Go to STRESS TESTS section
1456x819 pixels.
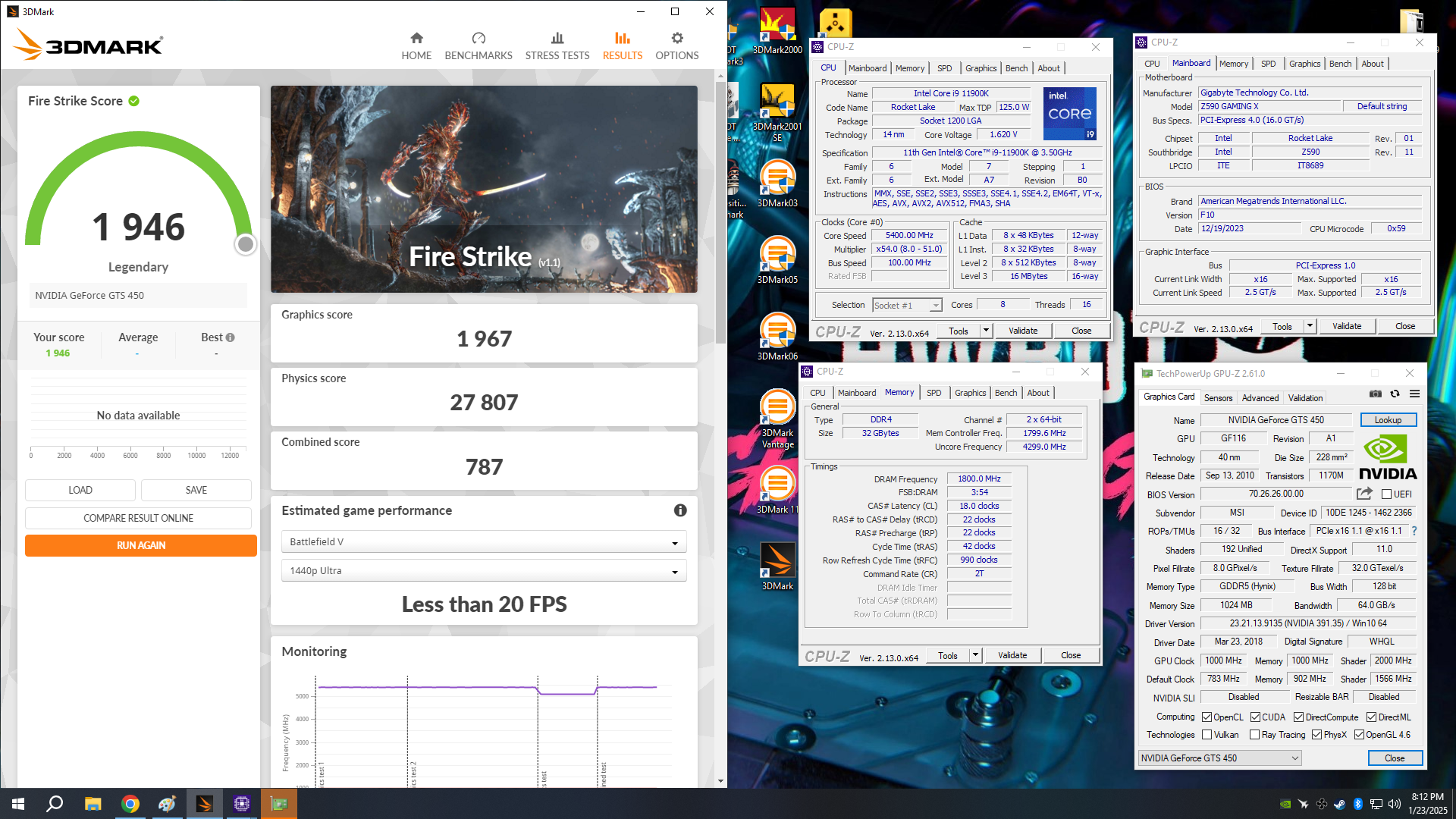click(557, 46)
